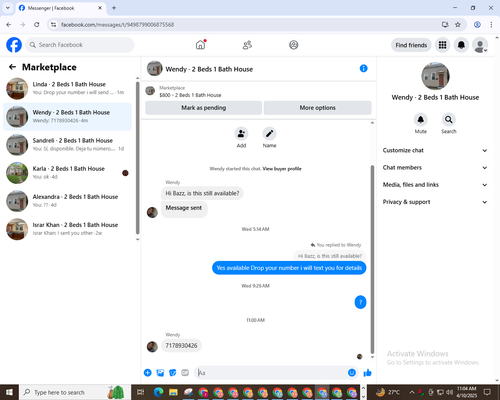500x400 pixels.
Task: Click the Add people icon
Action: (x=241, y=134)
